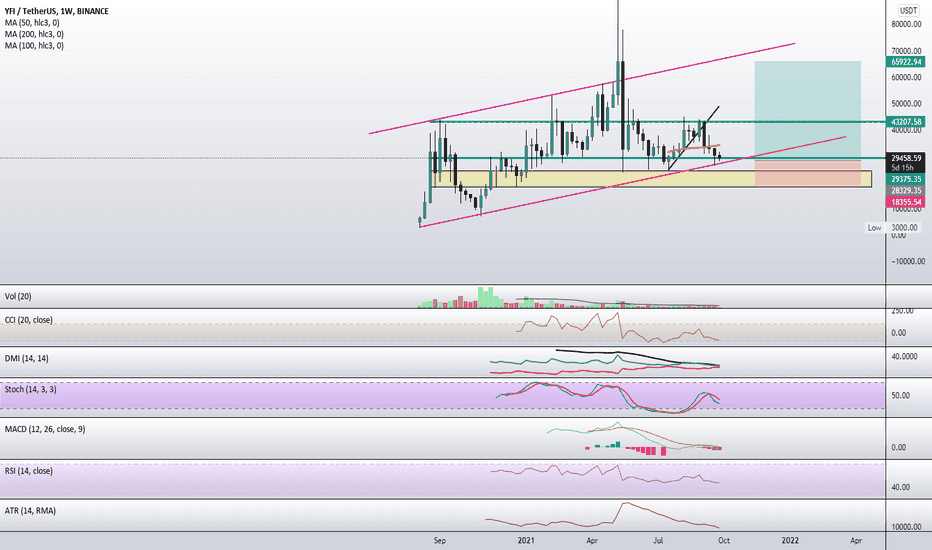The image size is (932, 550).
Task: Click the Oct label on time axis
Action: click(x=723, y=540)
